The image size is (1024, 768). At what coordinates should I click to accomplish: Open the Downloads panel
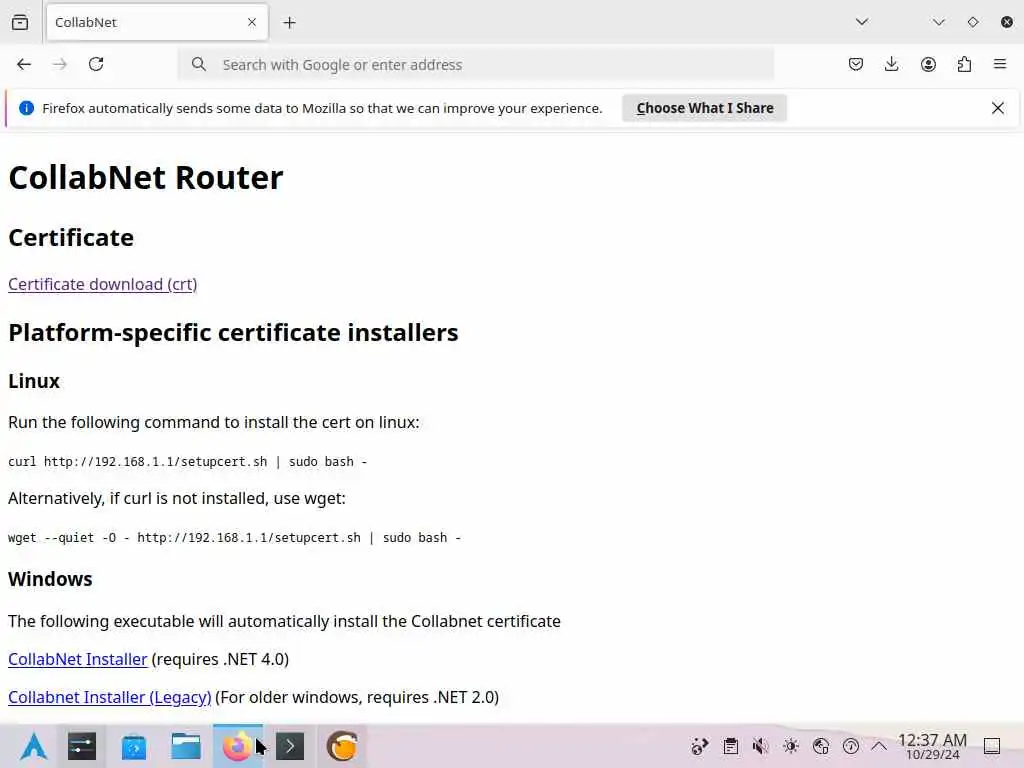pyautogui.click(x=891, y=64)
